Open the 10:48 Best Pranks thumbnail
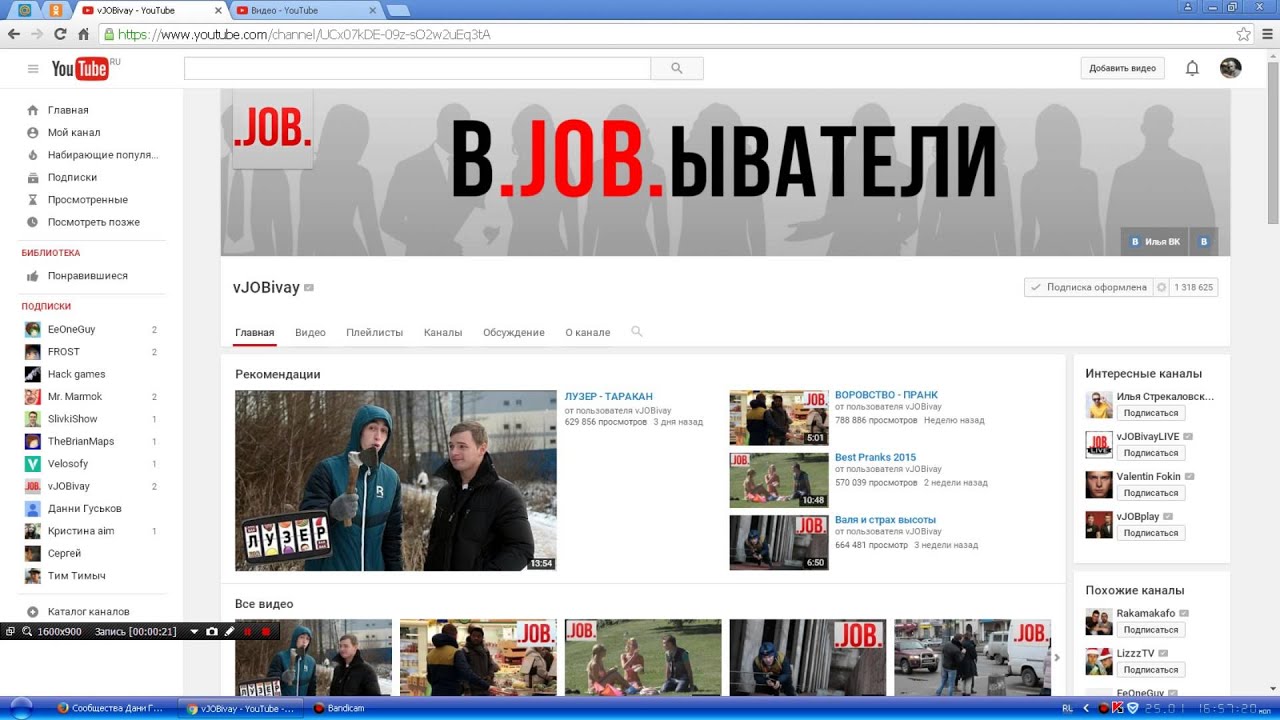The height and width of the screenshot is (720, 1280). [x=779, y=480]
